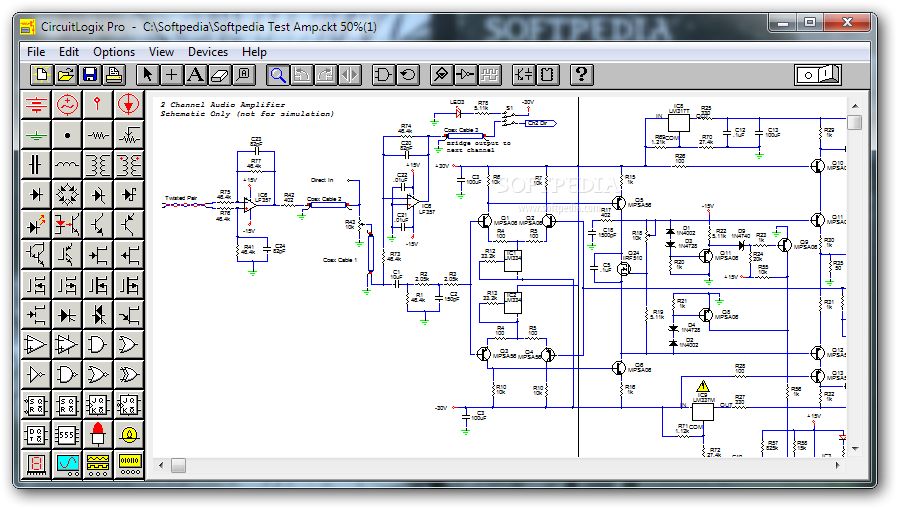Viewport: 898px width, 509px height.
Task: Save the circuit with floppy icon
Action: point(90,75)
